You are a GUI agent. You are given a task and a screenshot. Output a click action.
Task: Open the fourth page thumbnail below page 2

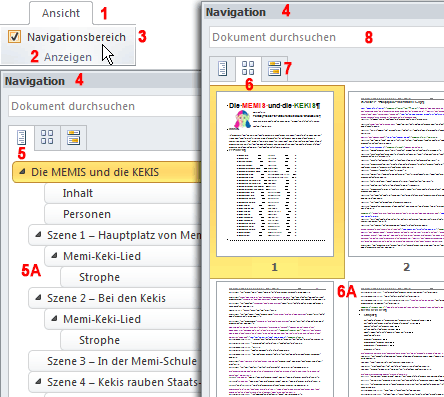(x=396, y=339)
